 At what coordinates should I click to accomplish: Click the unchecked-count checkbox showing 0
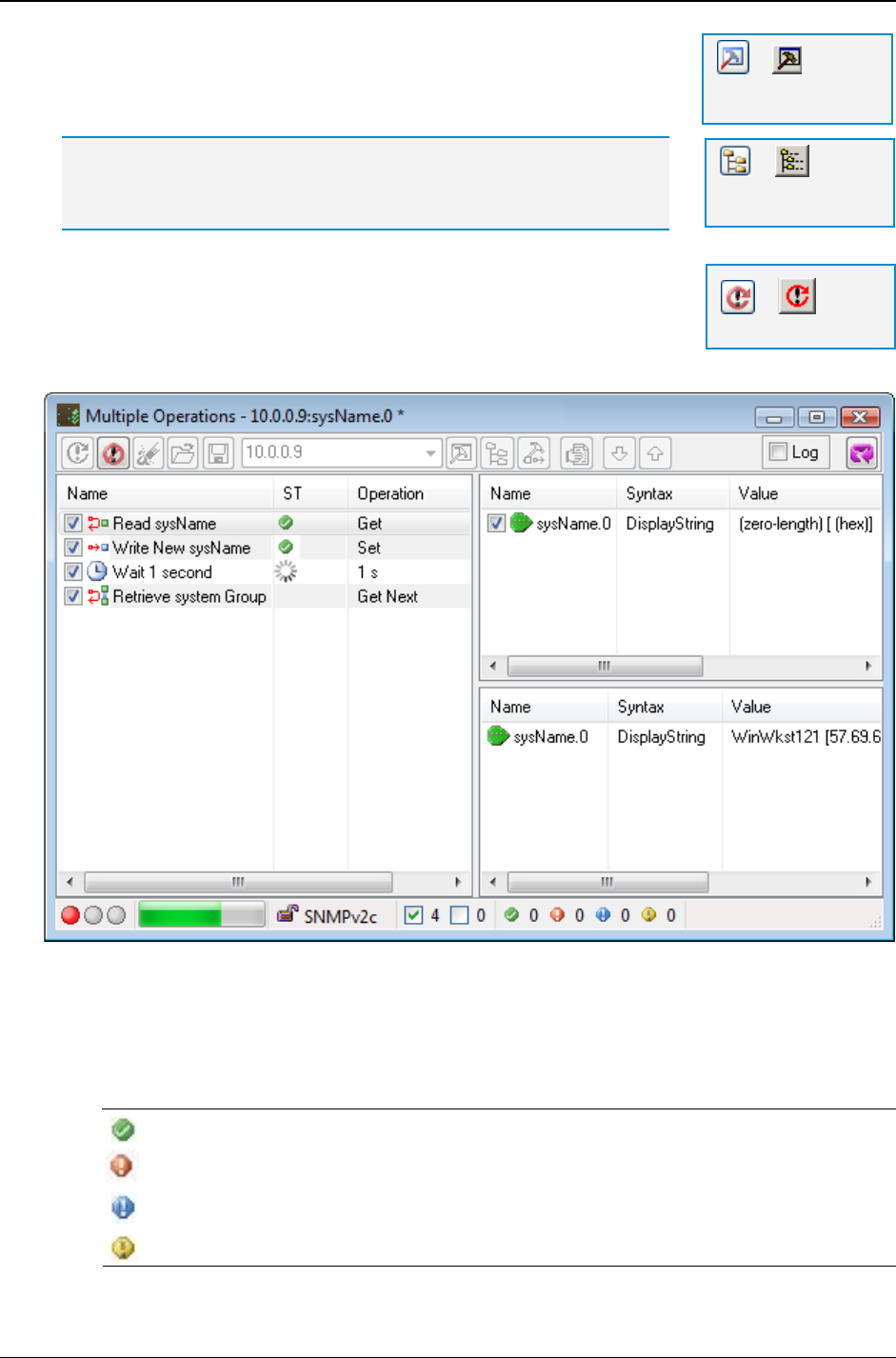point(459,915)
